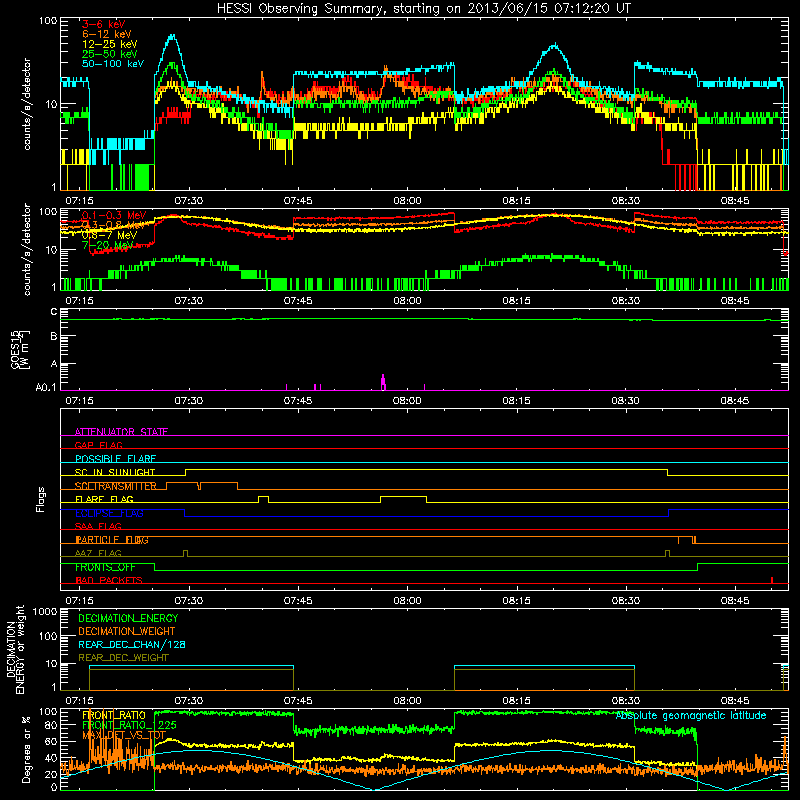The image size is (800, 800).
Task: Select the blue ECLIPSE_FLAG label
Action: click(x=109, y=513)
